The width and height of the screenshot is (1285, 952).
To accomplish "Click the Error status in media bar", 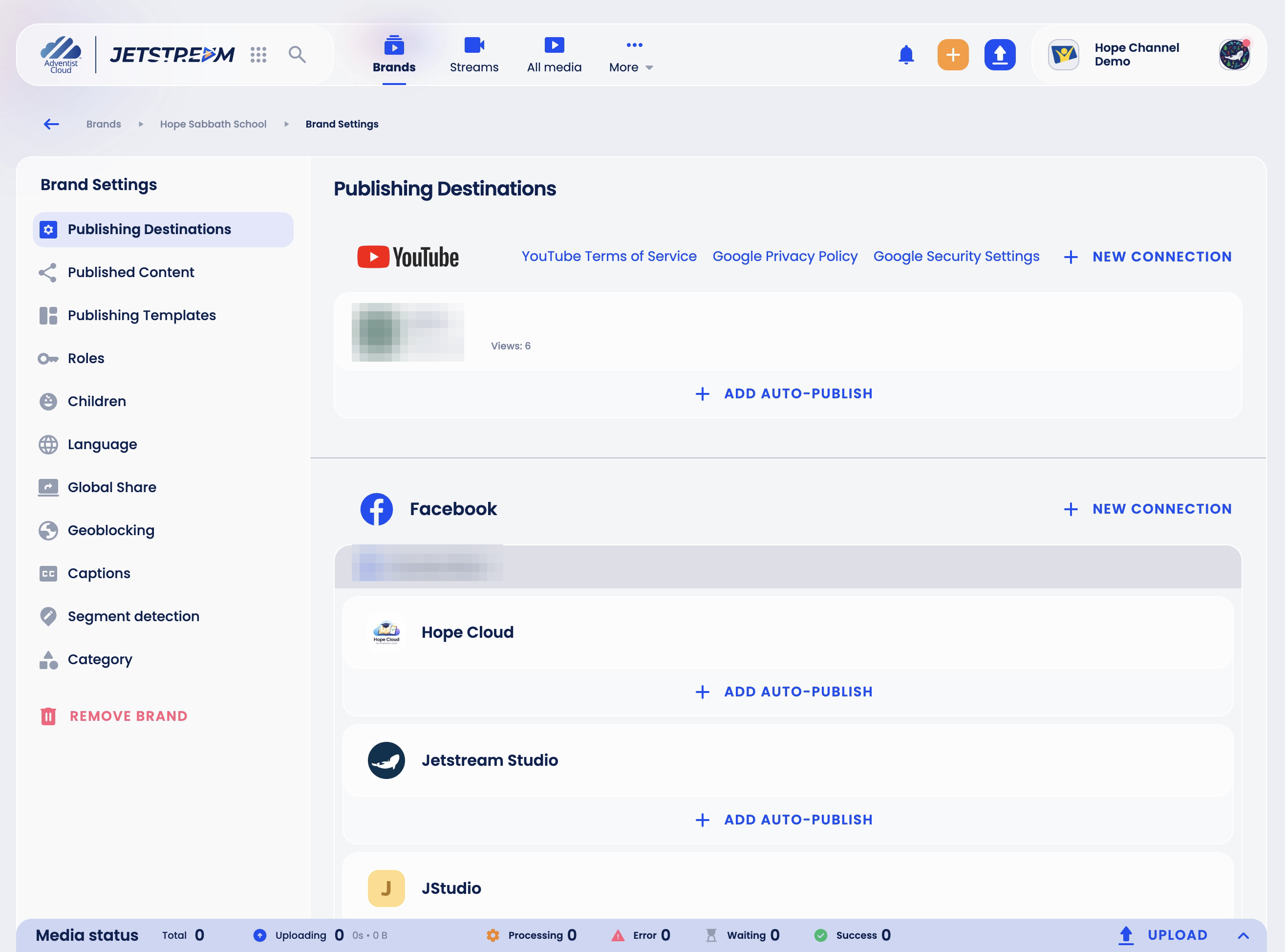I will click(x=641, y=935).
